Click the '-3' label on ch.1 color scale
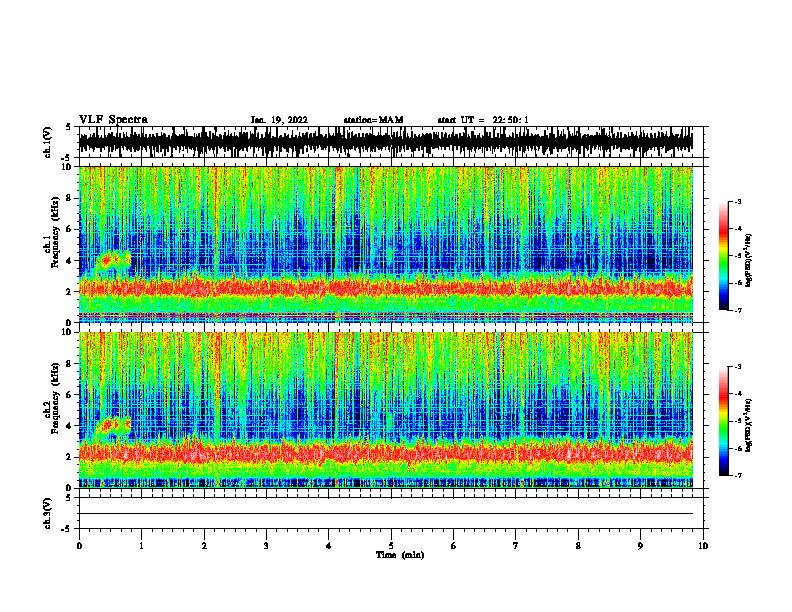Viewport: 792px width, 612px height. pyautogui.click(x=738, y=202)
